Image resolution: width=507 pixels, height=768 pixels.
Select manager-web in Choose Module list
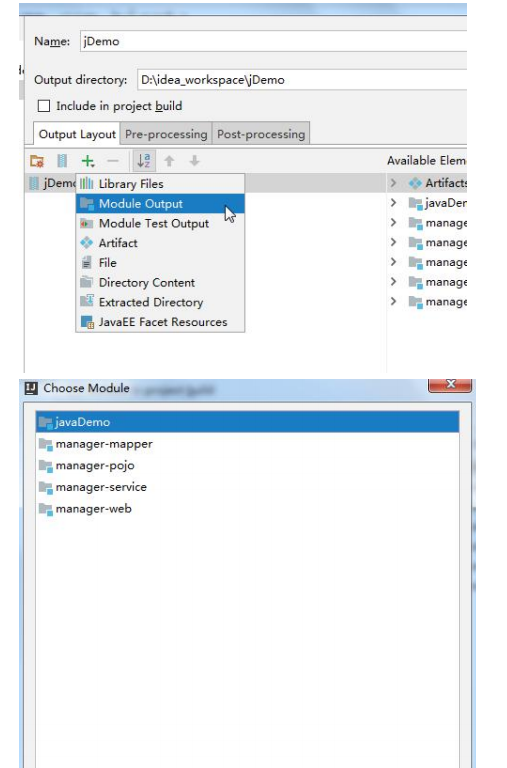(247, 508)
